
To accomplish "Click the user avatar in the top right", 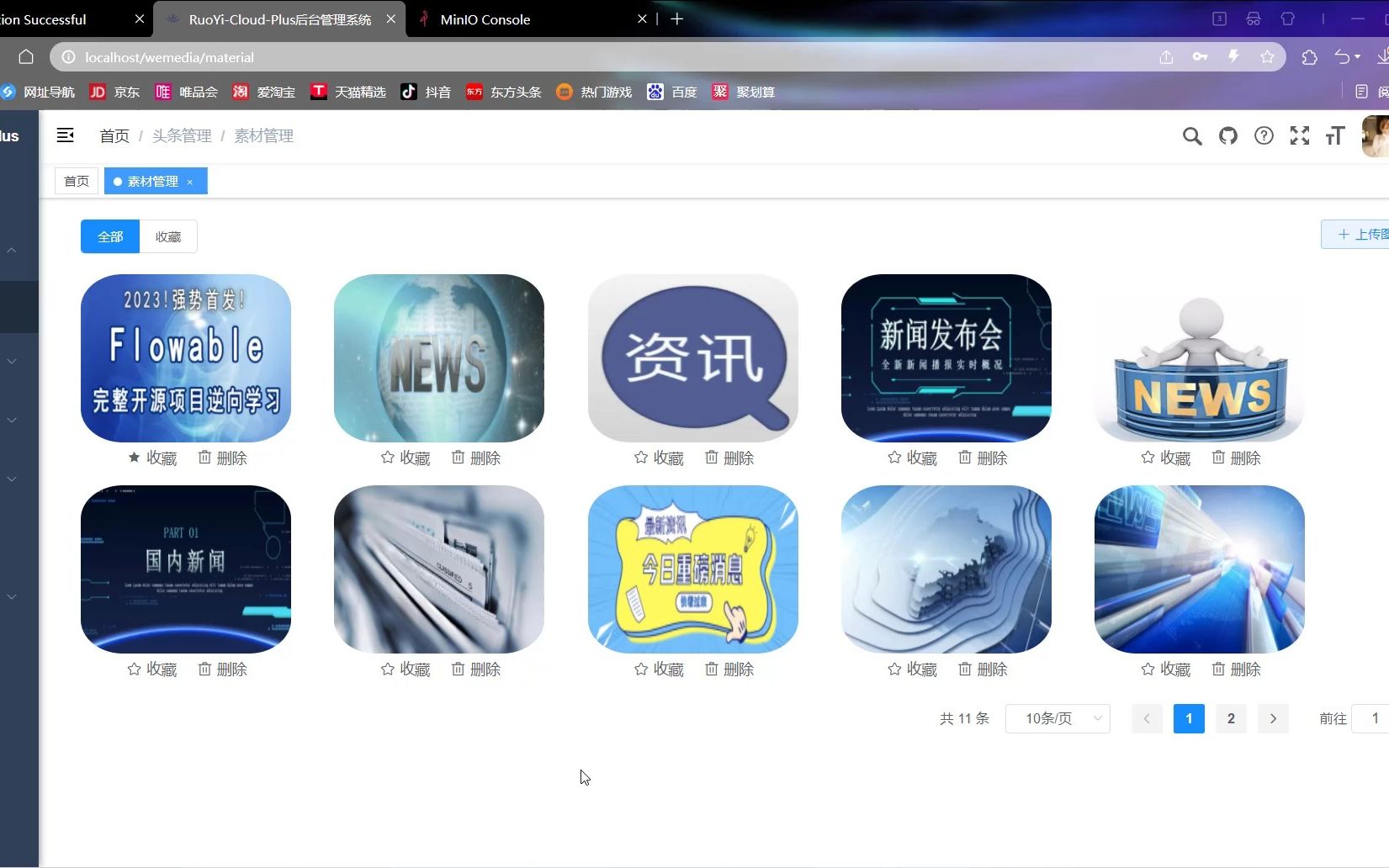I will pos(1374,135).
